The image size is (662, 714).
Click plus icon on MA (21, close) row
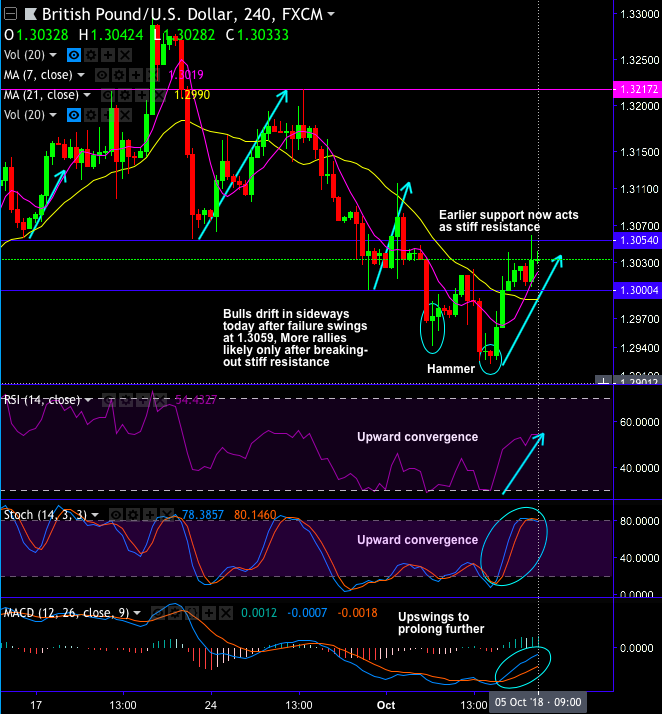[x=141, y=95]
